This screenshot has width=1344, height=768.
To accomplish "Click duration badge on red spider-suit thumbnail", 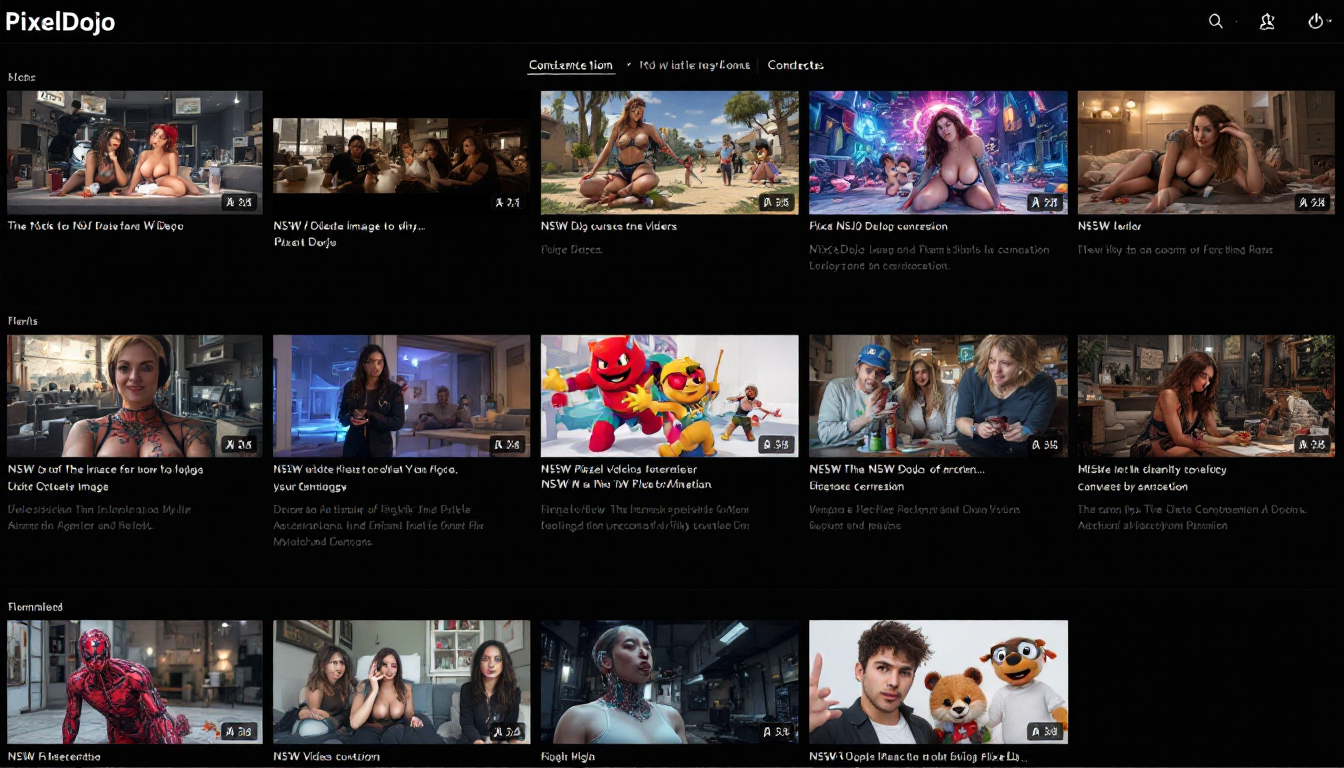I will coord(238,731).
